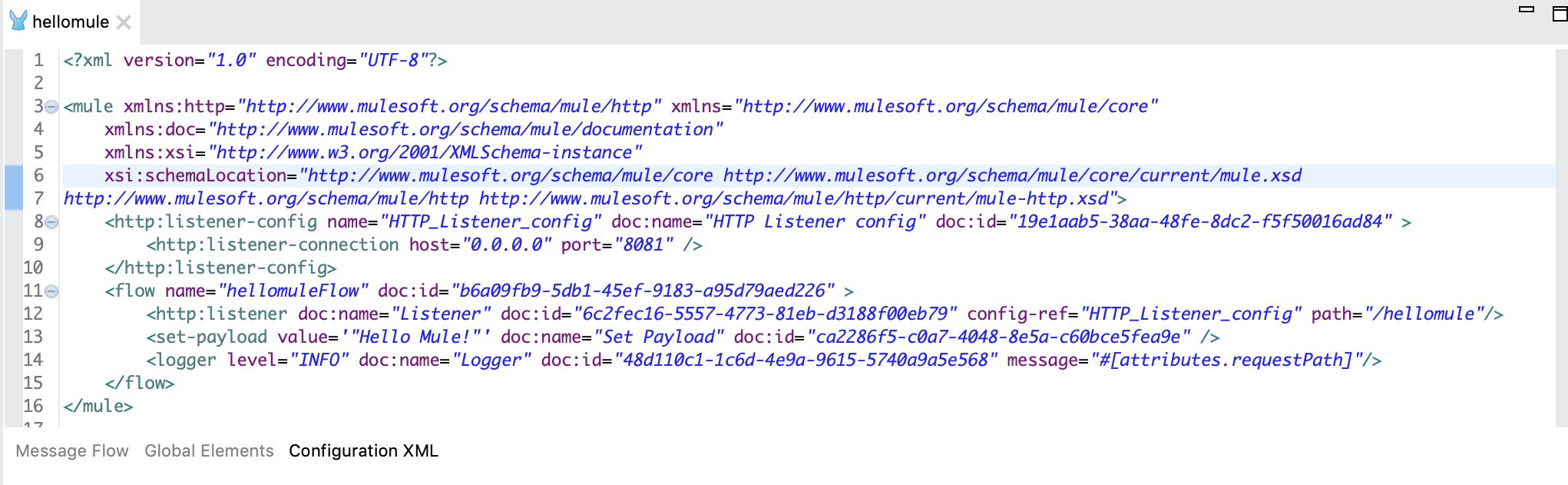The height and width of the screenshot is (485, 1568).
Task: Select the Configuration XML tab
Action: point(363,451)
